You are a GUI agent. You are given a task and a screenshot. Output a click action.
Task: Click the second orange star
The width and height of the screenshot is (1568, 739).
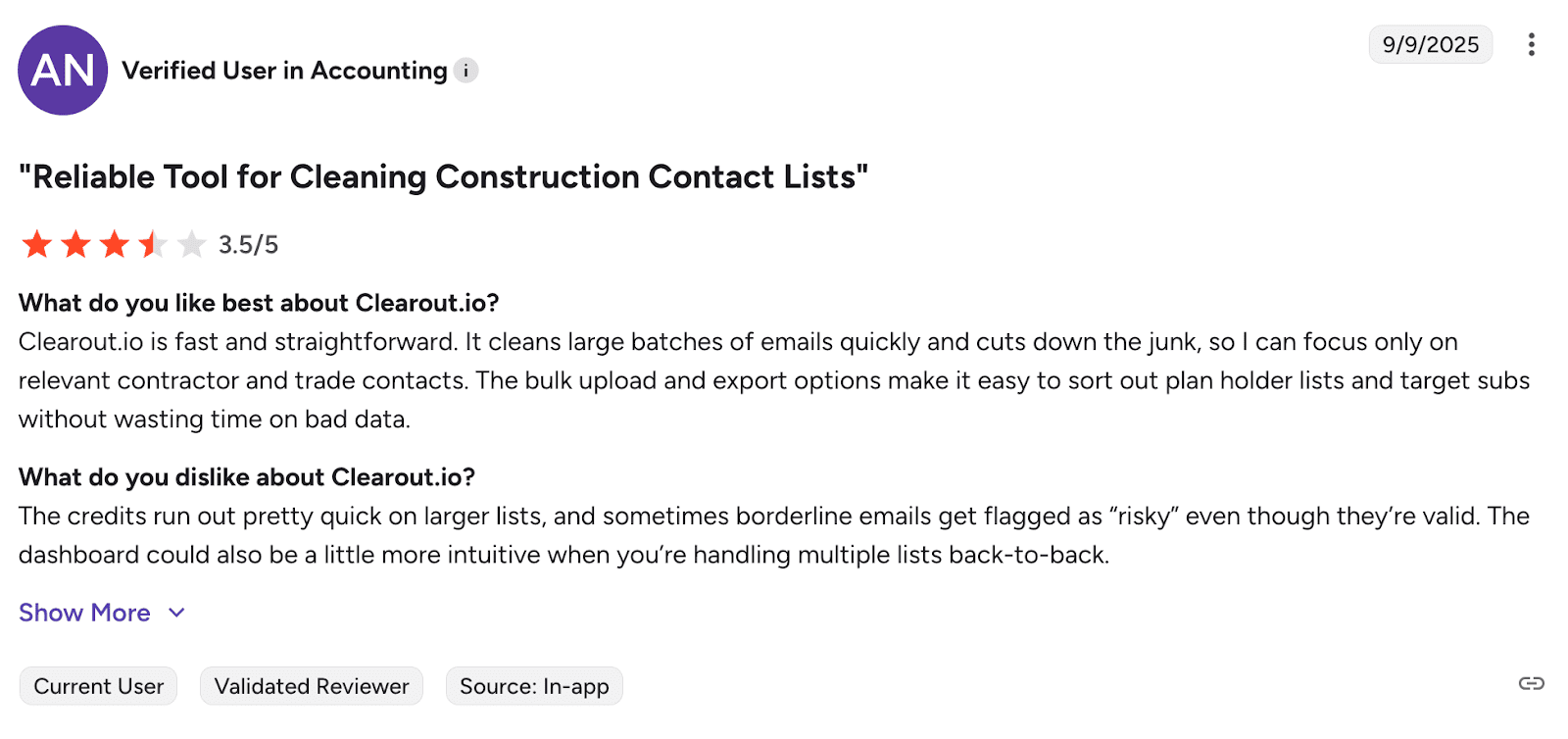pyautogui.click(x=75, y=244)
